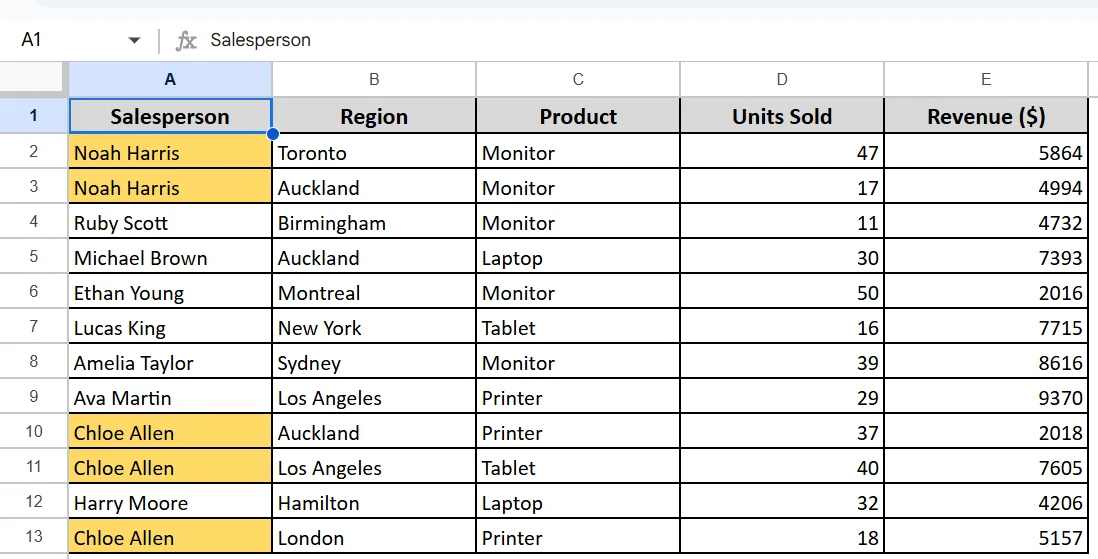Click the Region header cell
This screenshot has height=559, width=1098.
374,116
